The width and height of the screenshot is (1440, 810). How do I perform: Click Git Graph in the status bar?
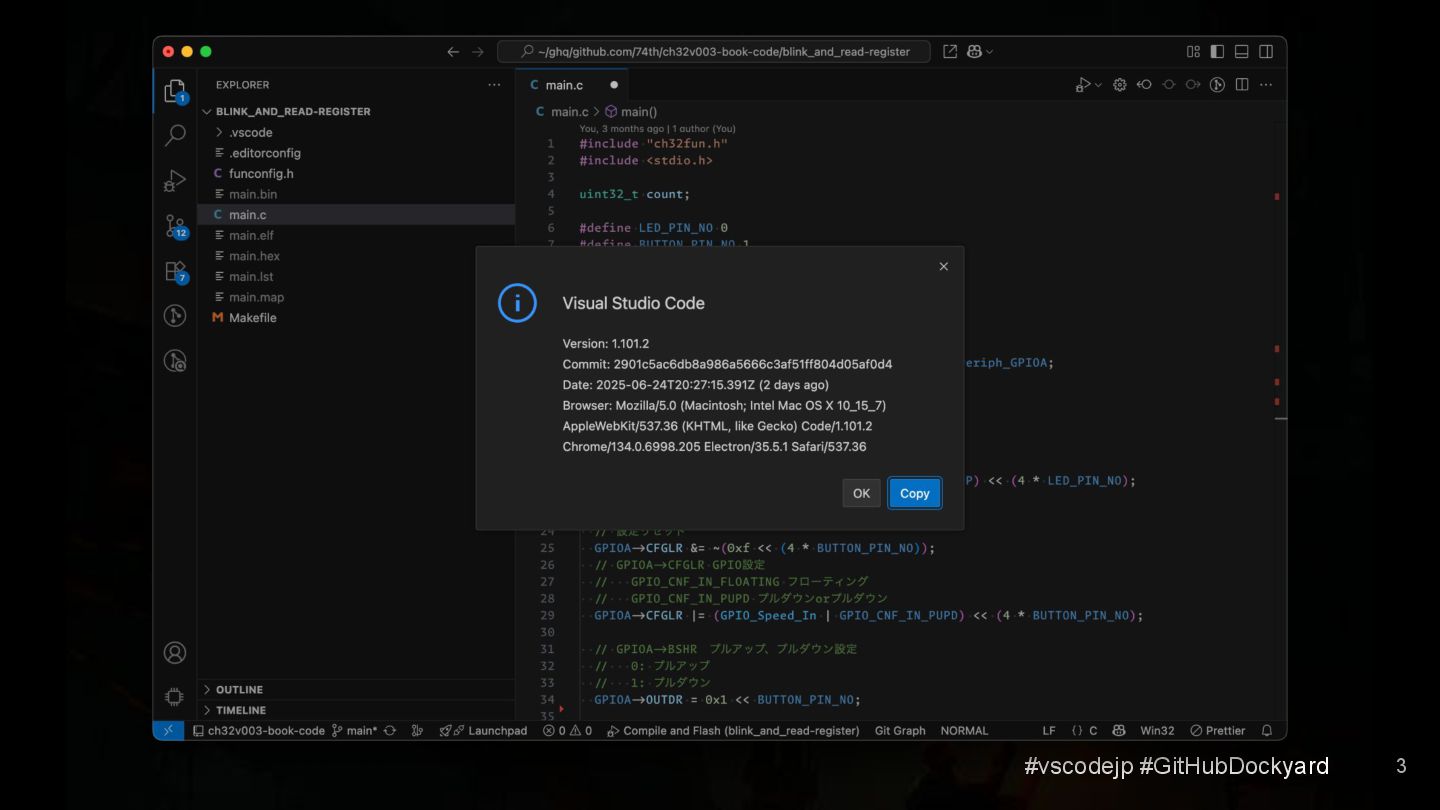coord(900,731)
